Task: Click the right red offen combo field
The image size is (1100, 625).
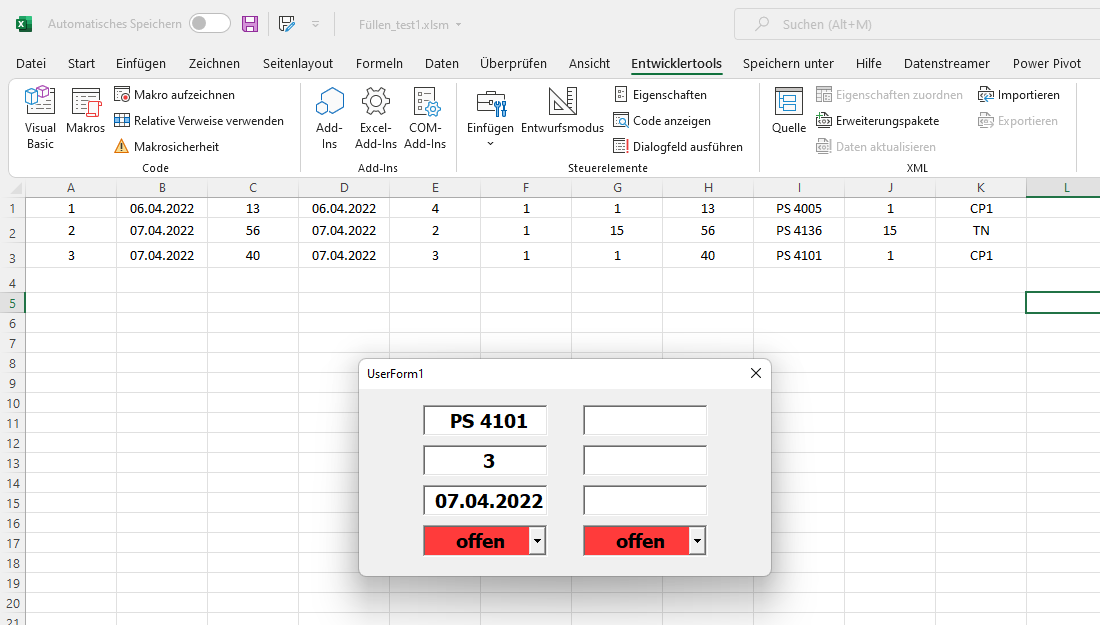Action: (x=637, y=541)
